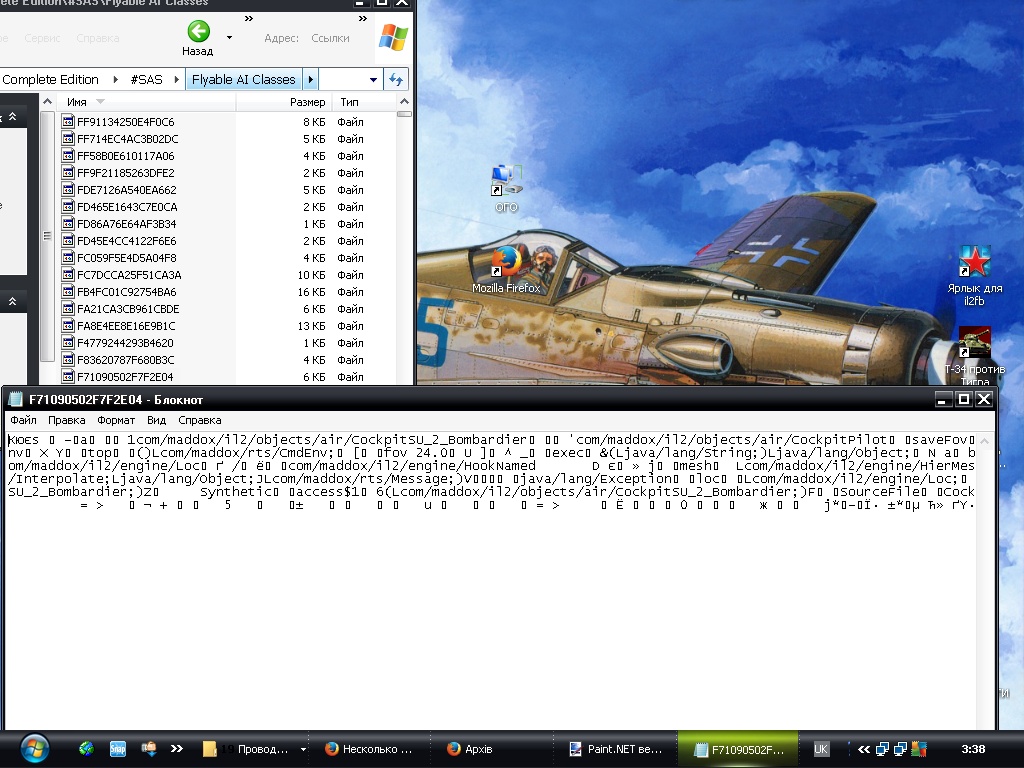Sort by Имя column header

click(145, 102)
